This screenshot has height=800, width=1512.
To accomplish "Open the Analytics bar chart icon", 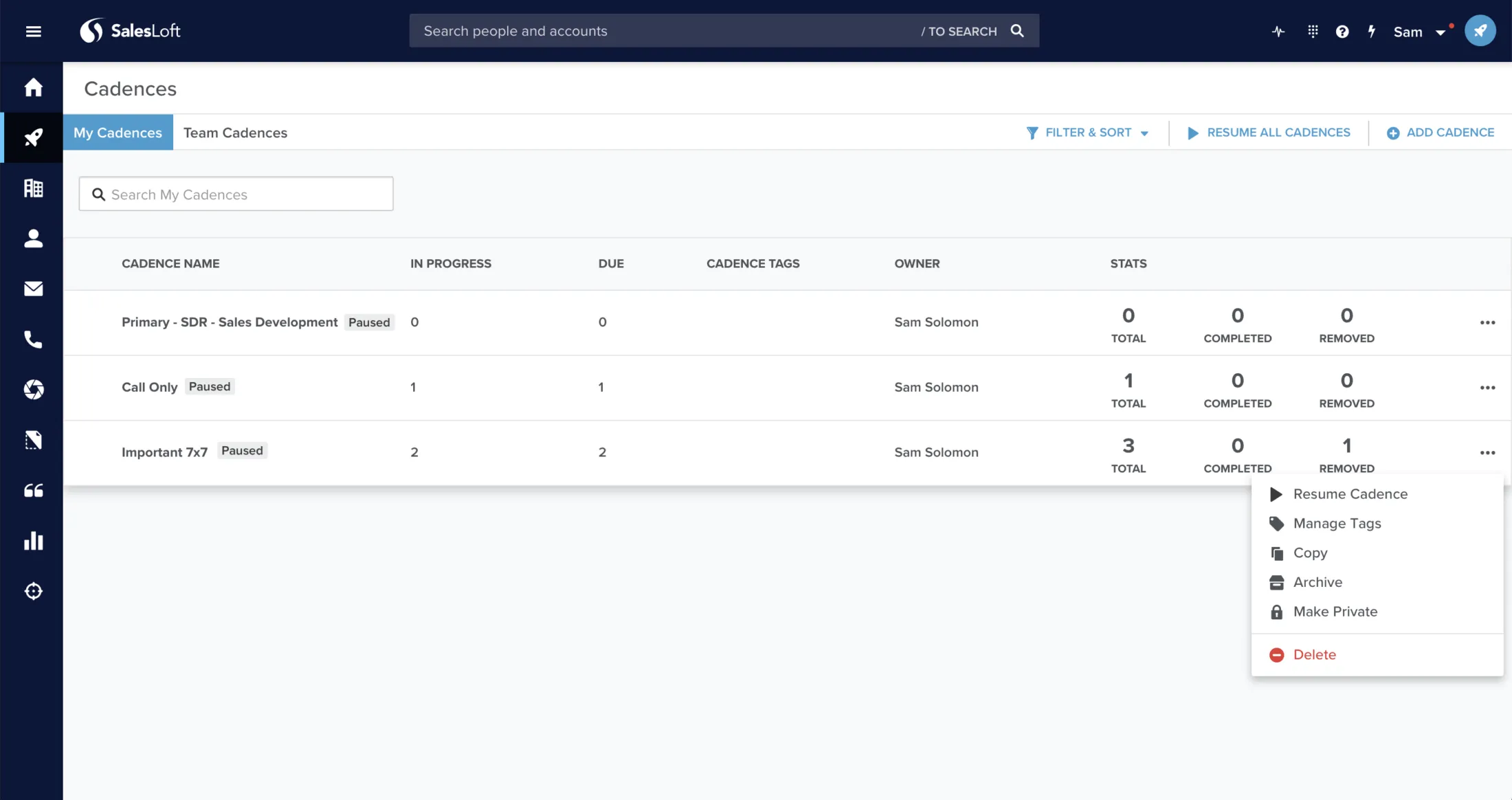I will pos(33,541).
